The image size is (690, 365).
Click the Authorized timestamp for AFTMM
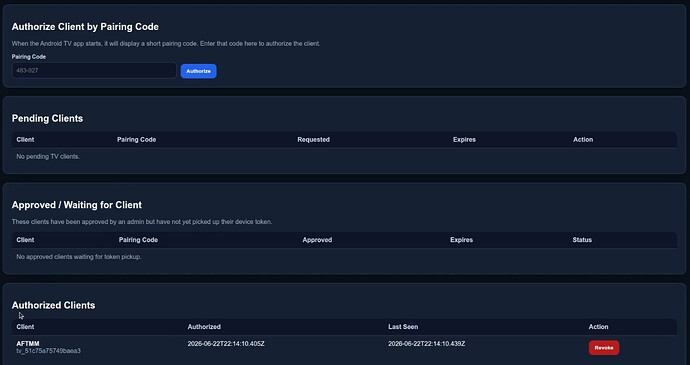(x=226, y=343)
